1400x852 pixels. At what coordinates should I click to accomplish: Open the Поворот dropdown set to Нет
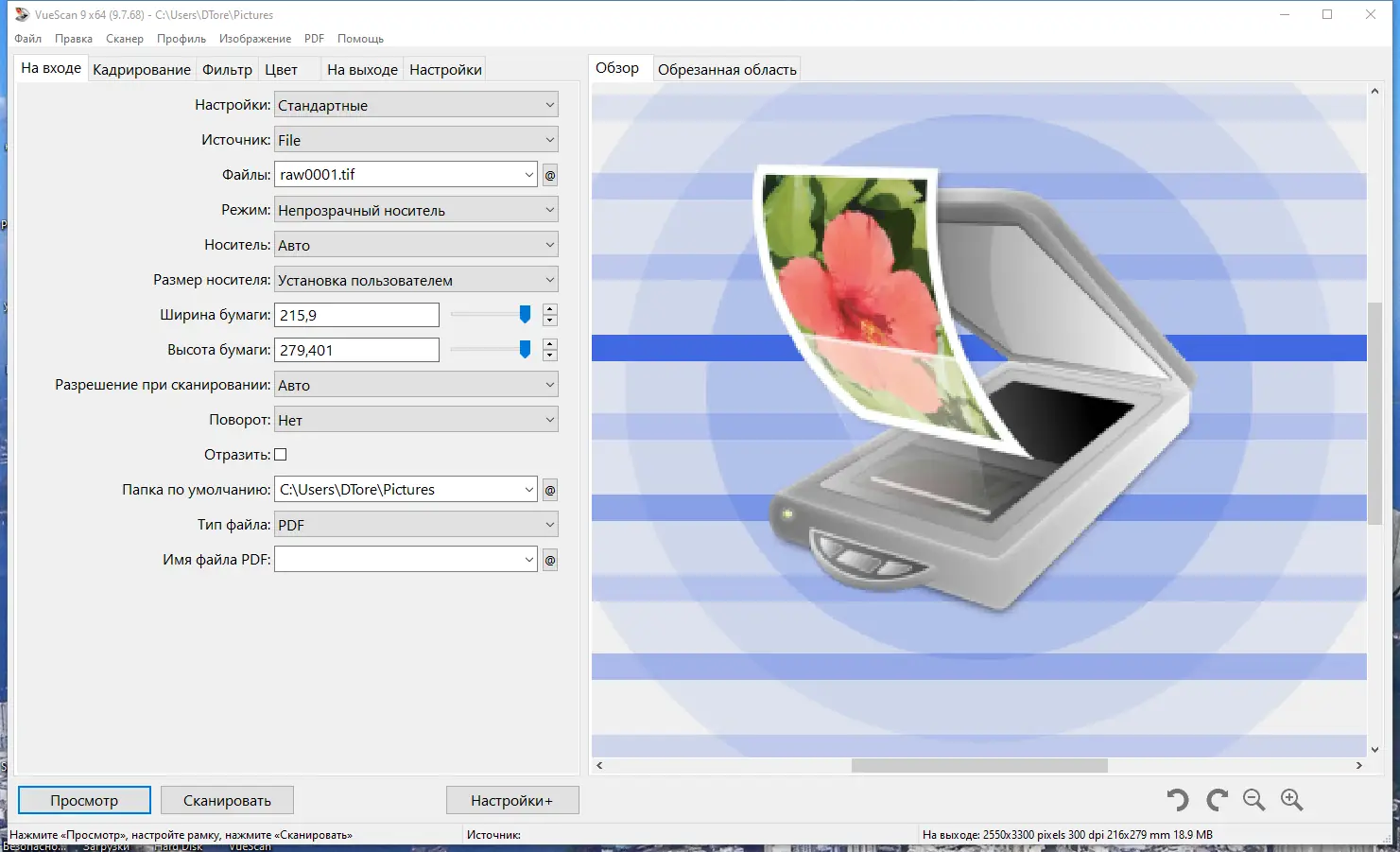pos(416,420)
